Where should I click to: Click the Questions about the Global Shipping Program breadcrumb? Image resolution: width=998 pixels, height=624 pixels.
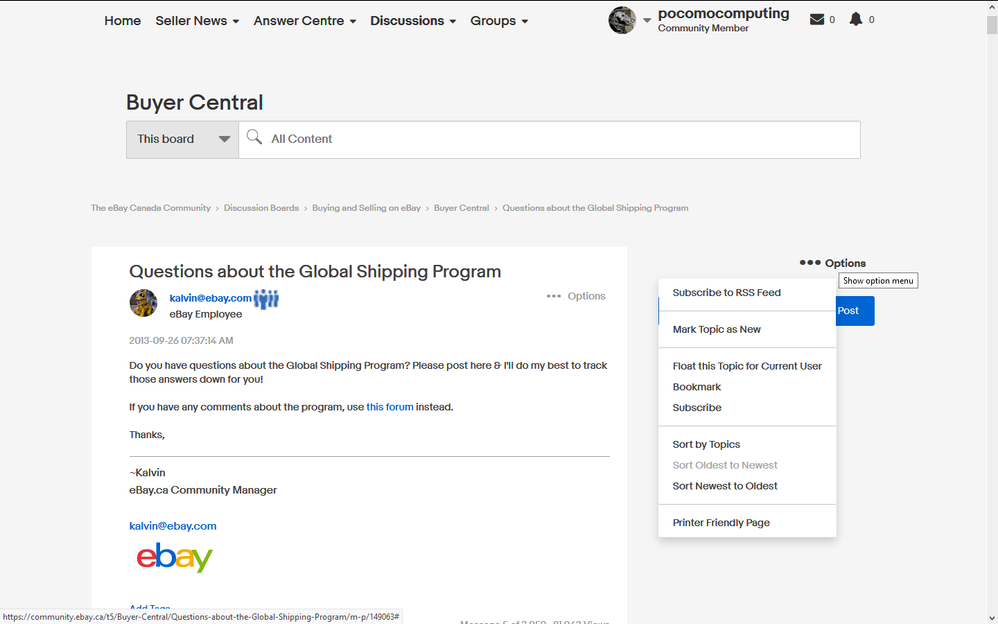(595, 208)
